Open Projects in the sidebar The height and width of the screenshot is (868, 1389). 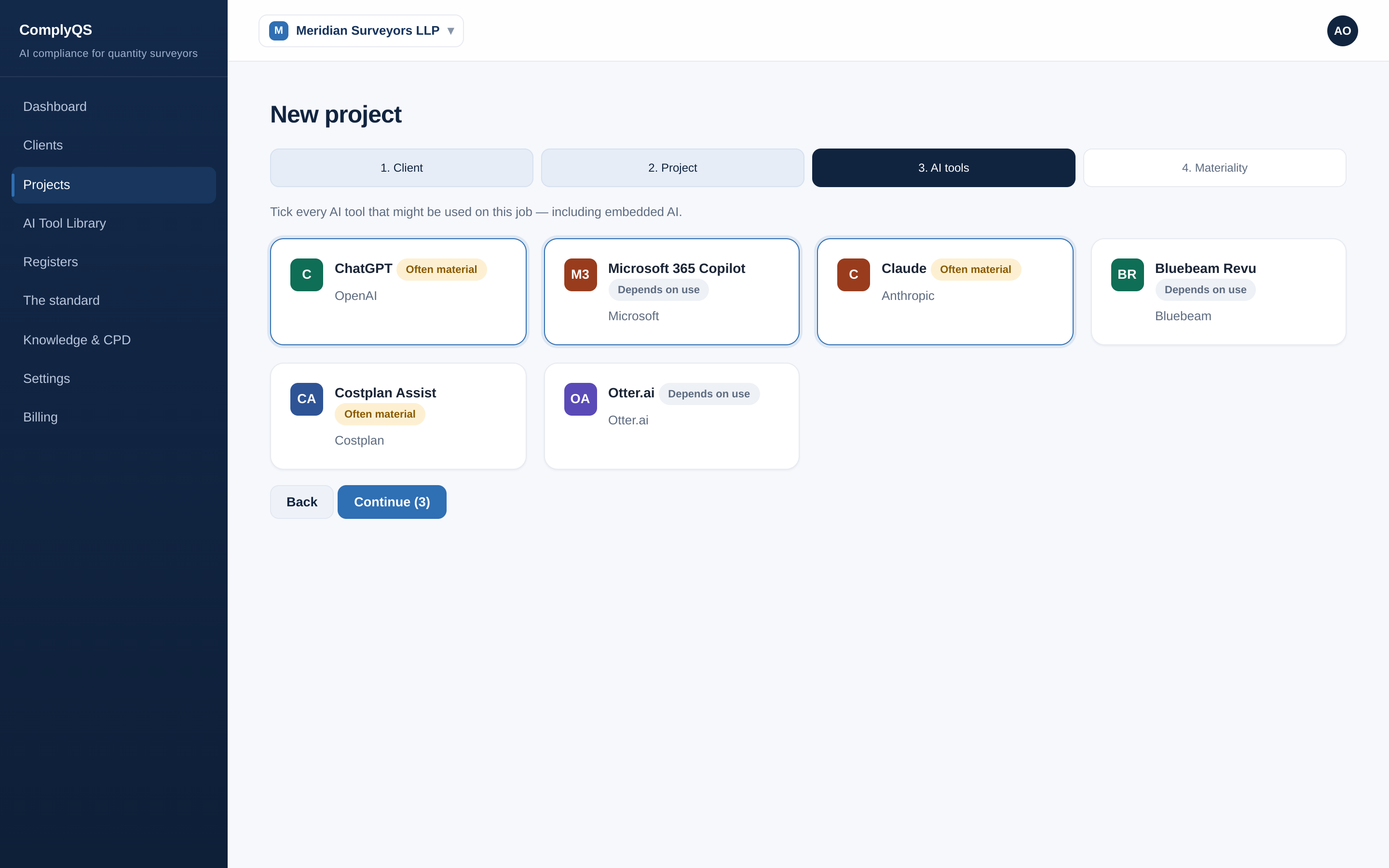[x=114, y=185]
